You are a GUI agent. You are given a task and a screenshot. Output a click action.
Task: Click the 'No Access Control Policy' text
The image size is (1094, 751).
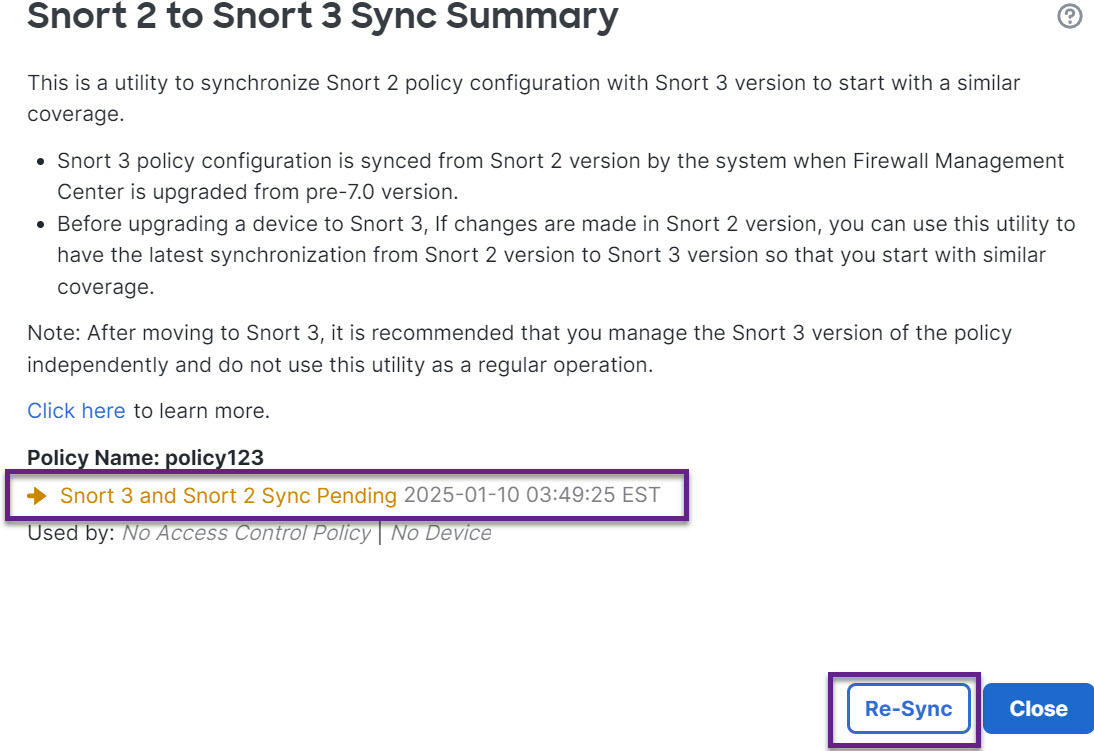(x=246, y=533)
